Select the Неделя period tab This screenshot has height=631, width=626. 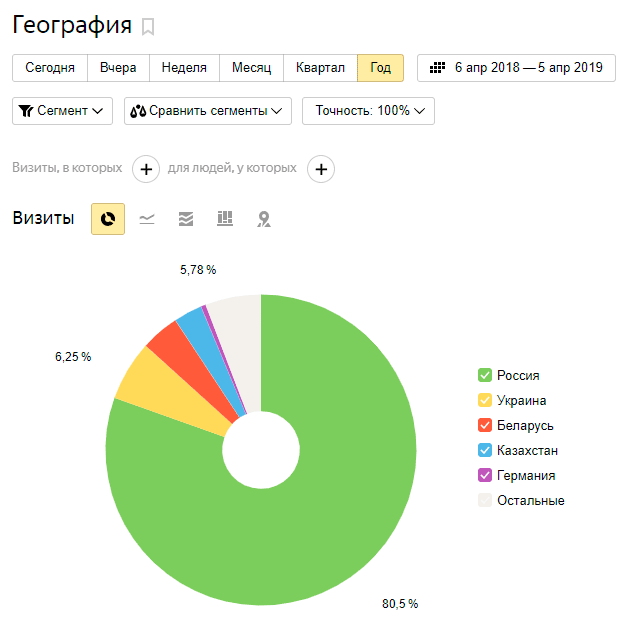[x=184, y=68]
